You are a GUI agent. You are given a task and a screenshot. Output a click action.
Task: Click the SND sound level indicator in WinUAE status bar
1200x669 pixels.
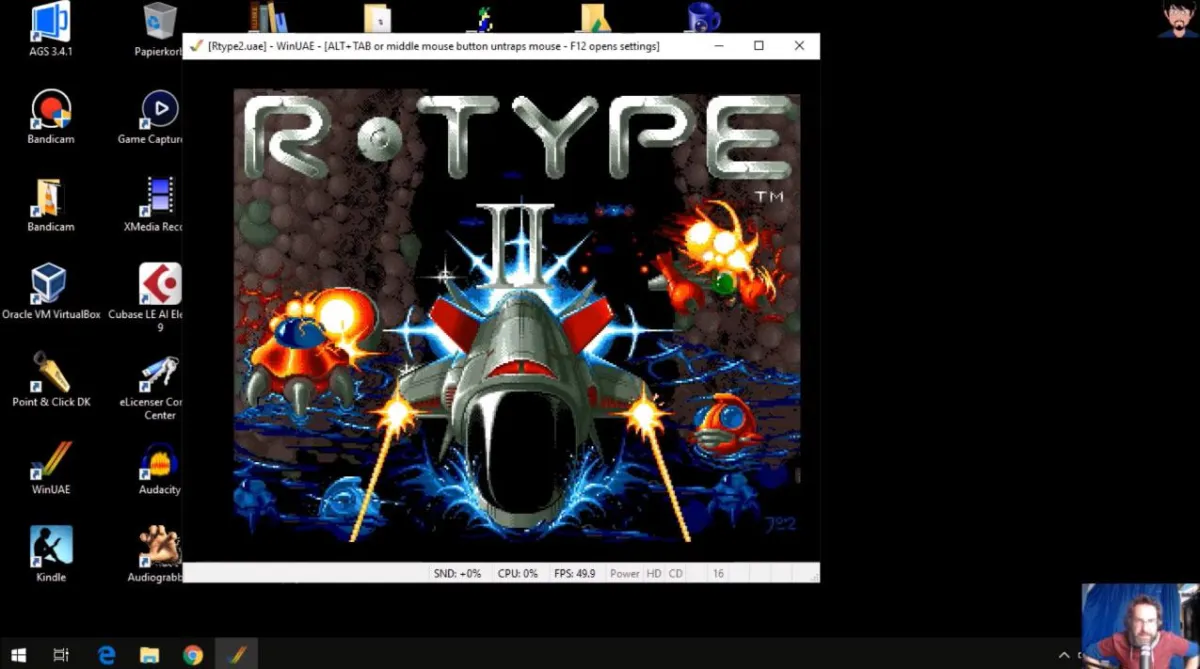[x=459, y=573]
